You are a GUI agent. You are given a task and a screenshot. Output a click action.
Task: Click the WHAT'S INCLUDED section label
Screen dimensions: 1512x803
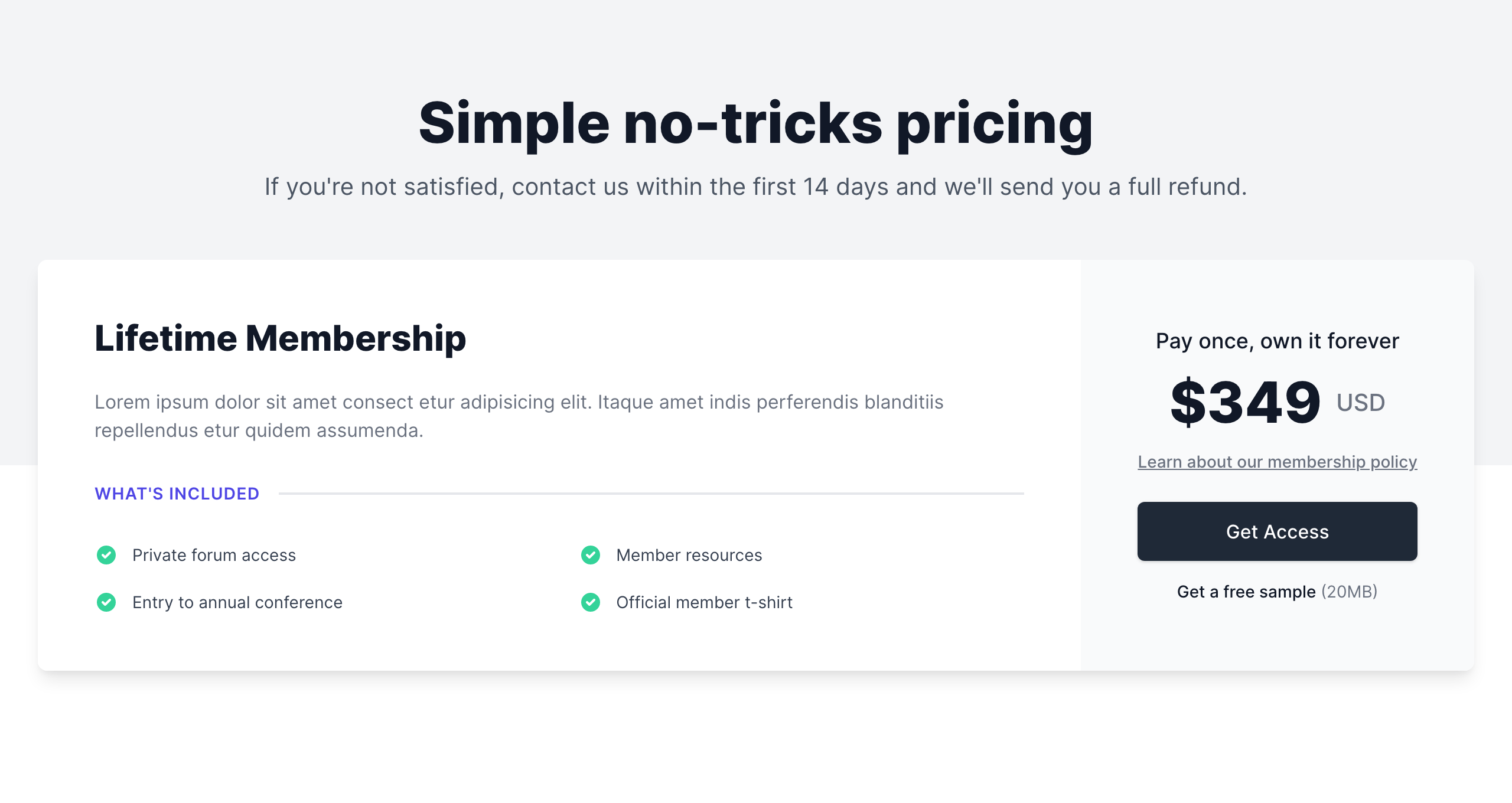(177, 494)
